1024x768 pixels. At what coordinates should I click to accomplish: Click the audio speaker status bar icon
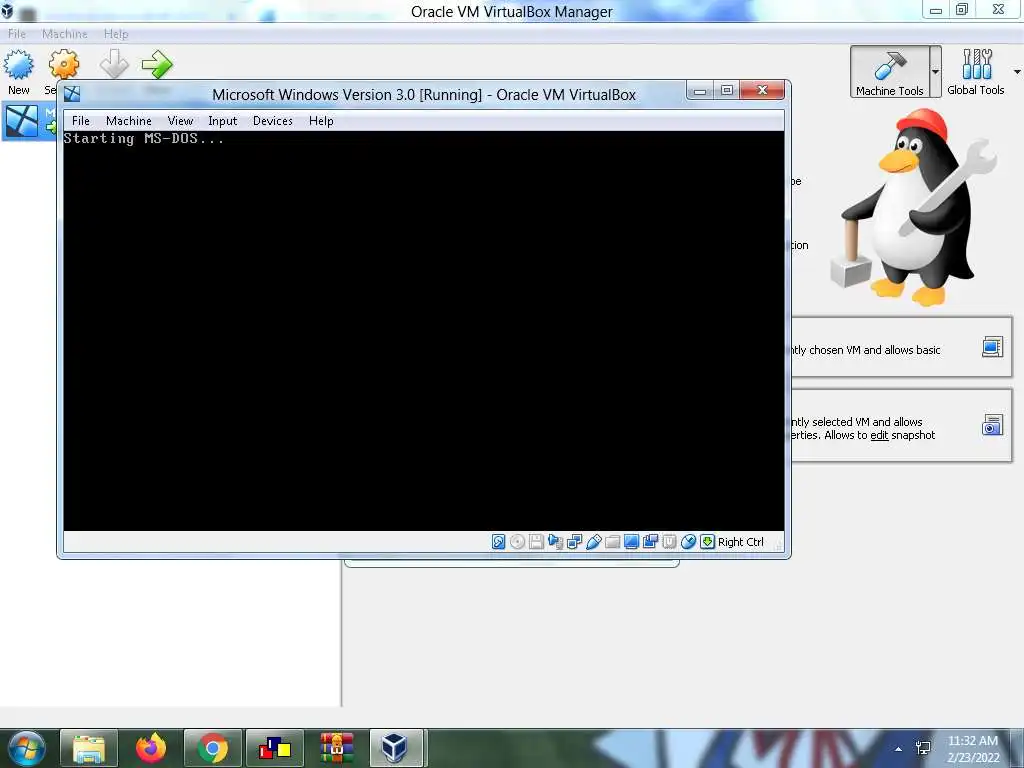[555, 541]
